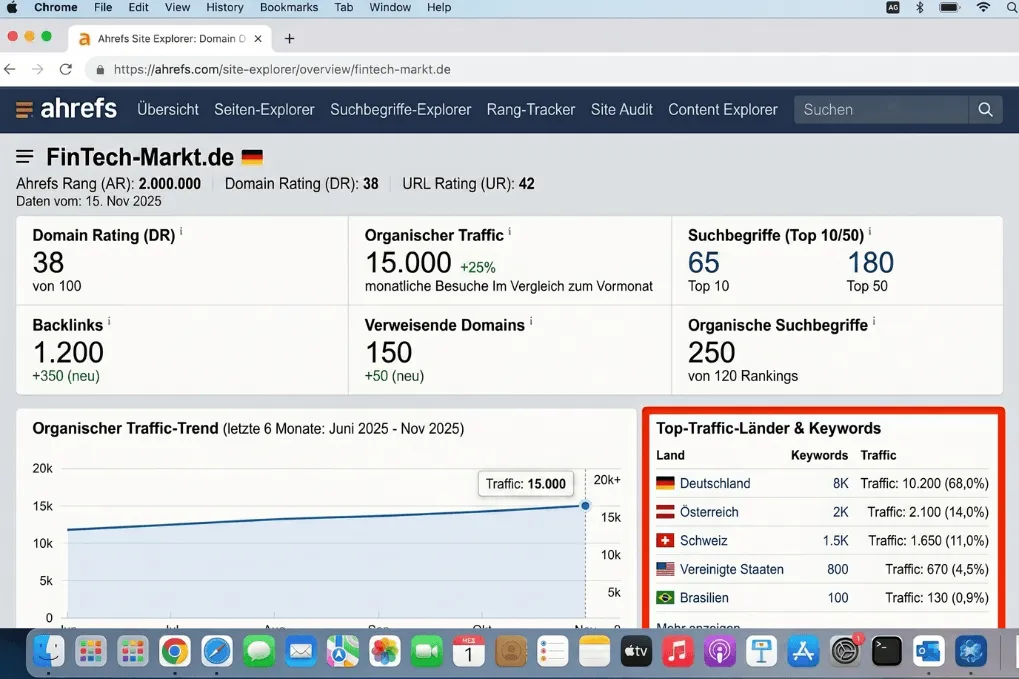1019x679 pixels.
Task: Open a new Chrome tab
Action: (289, 38)
